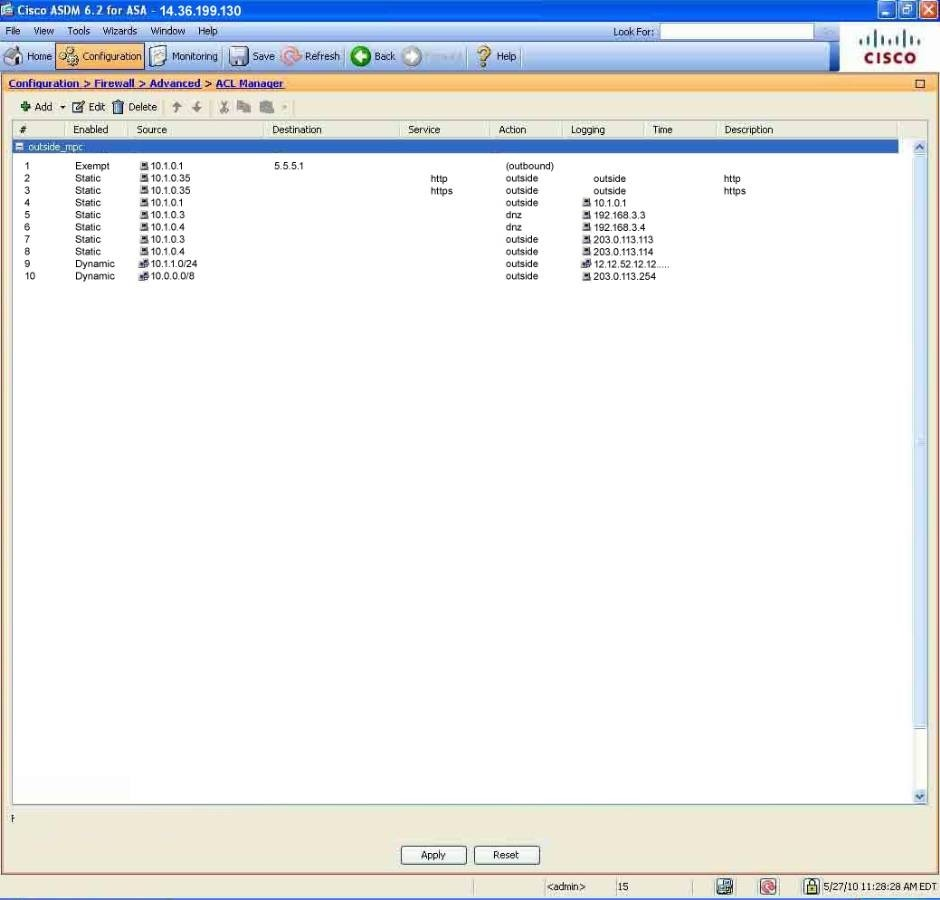Click the Destination column header

tap(331, 130)
